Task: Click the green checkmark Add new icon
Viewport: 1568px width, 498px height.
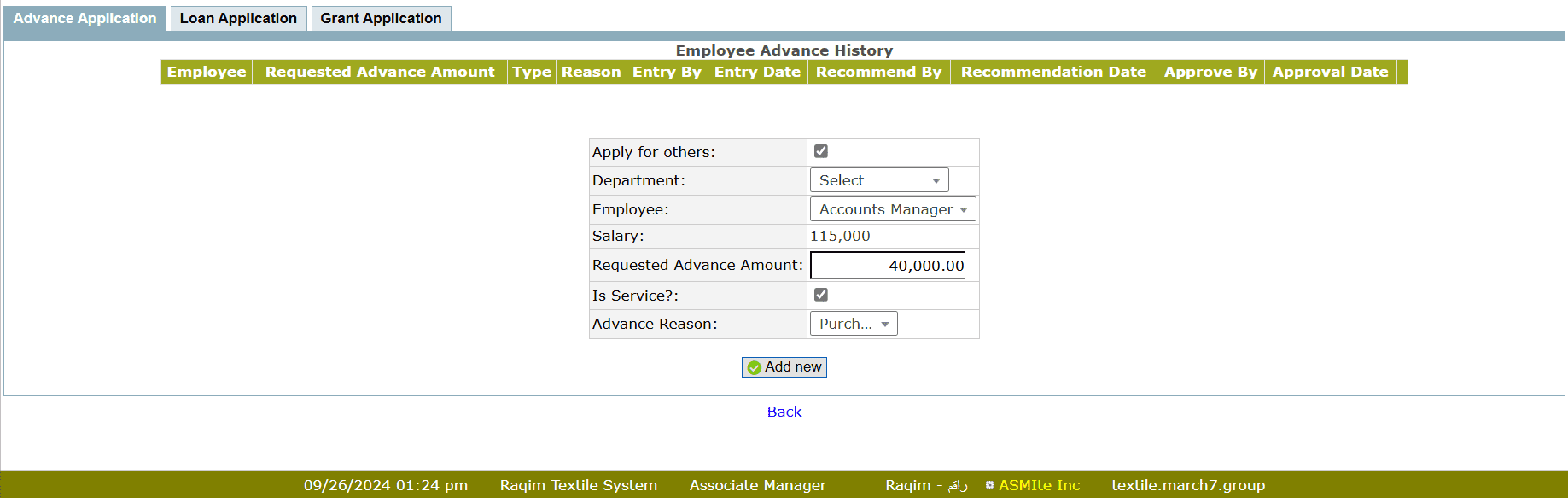Action: click(755, 367)
